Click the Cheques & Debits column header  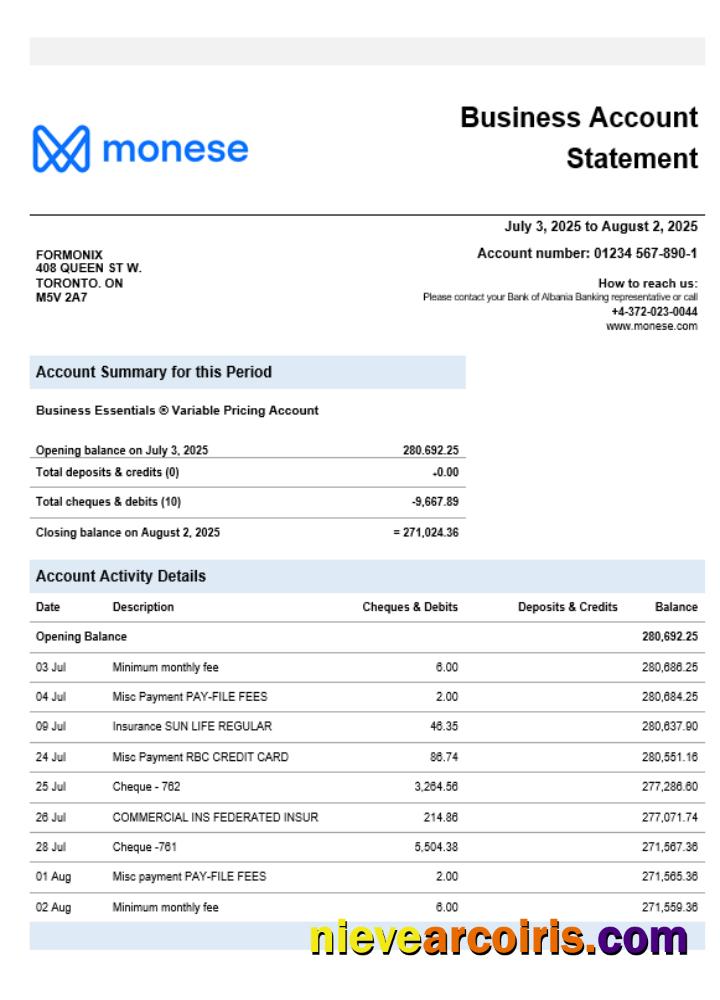(x=410, y=607)
